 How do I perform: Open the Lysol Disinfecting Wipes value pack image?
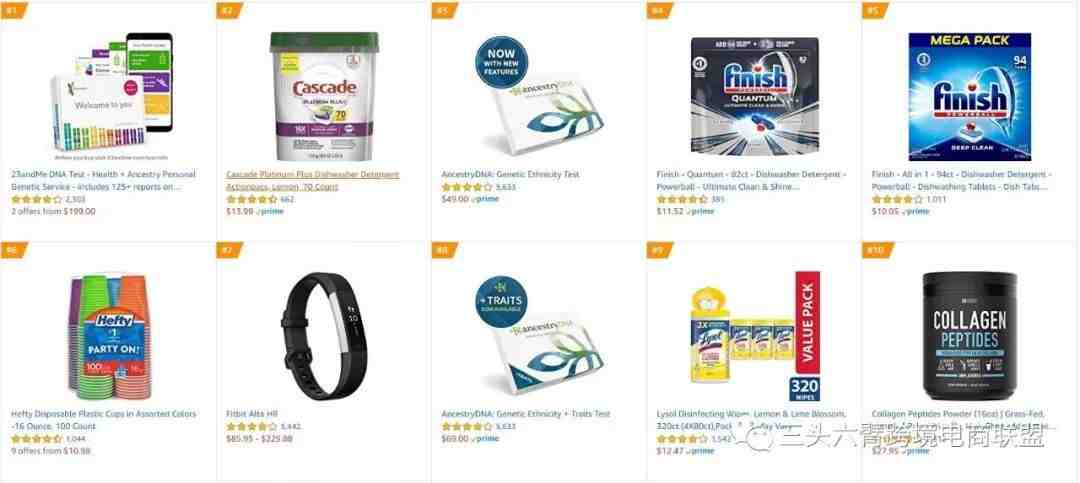pos(755,336)
